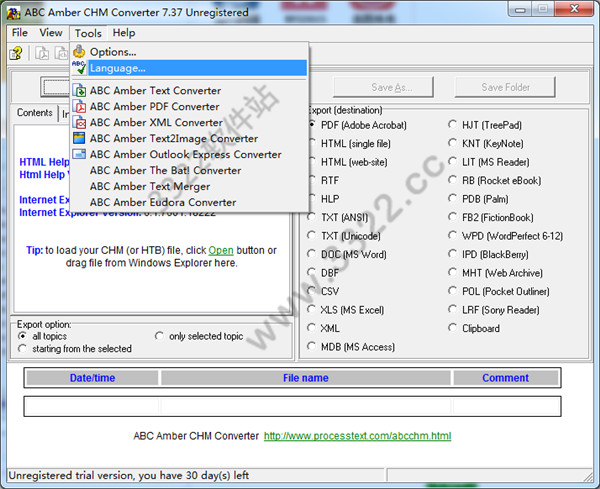Screen dimensions: 600x489
Task: Open the View menu
Action: click(51, 33)
